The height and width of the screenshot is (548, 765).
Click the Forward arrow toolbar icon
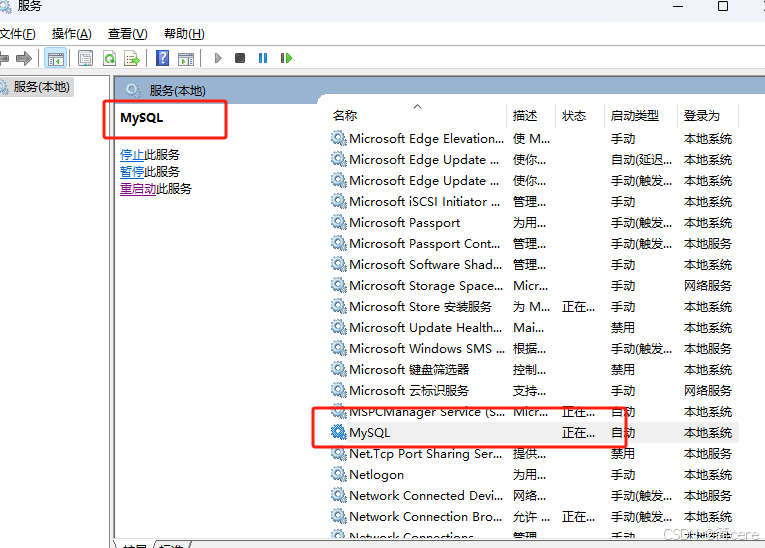click(23, 59)
